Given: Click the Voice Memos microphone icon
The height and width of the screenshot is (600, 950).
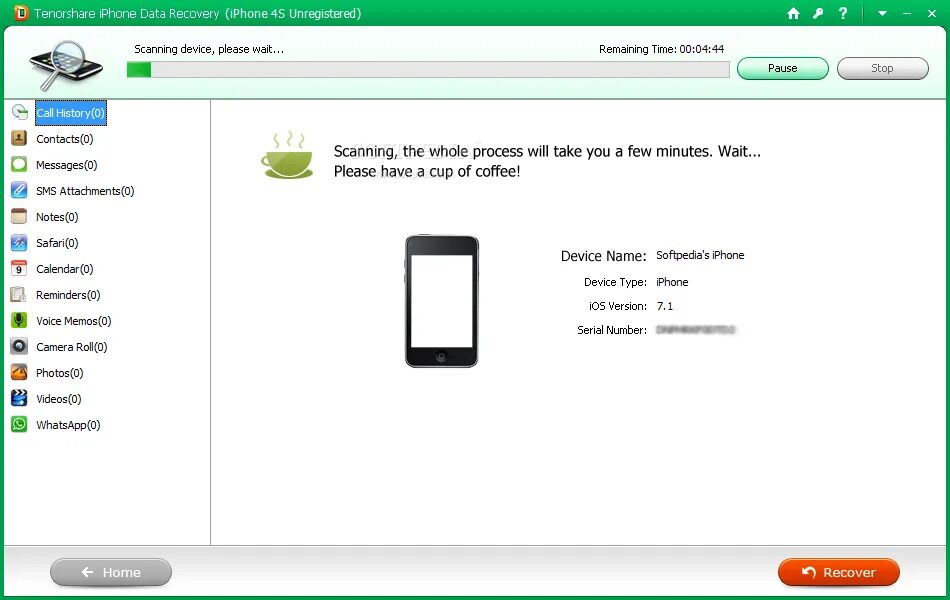Looking at the screenshot, I should [19, 321].
